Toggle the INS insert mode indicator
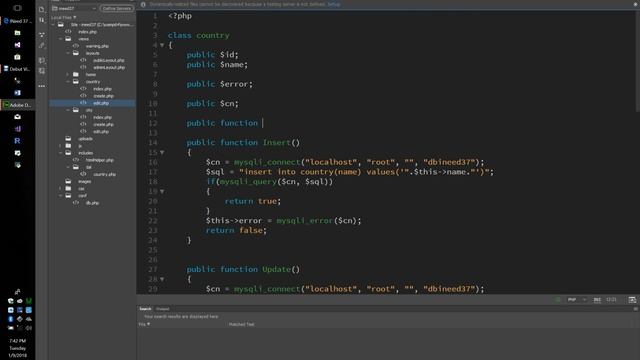Image resolution: width=640 pixels, height=360 pixels. tap(597, 300)
